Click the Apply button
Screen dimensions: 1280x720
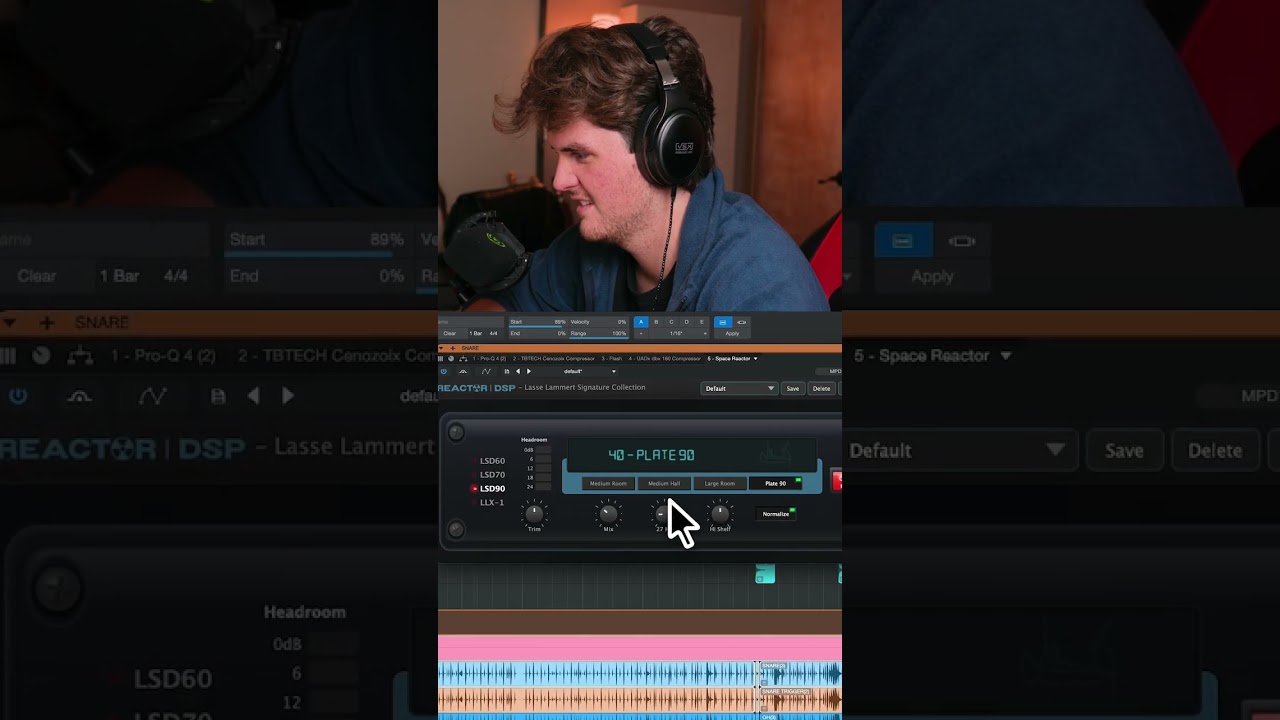pos(732,333)
